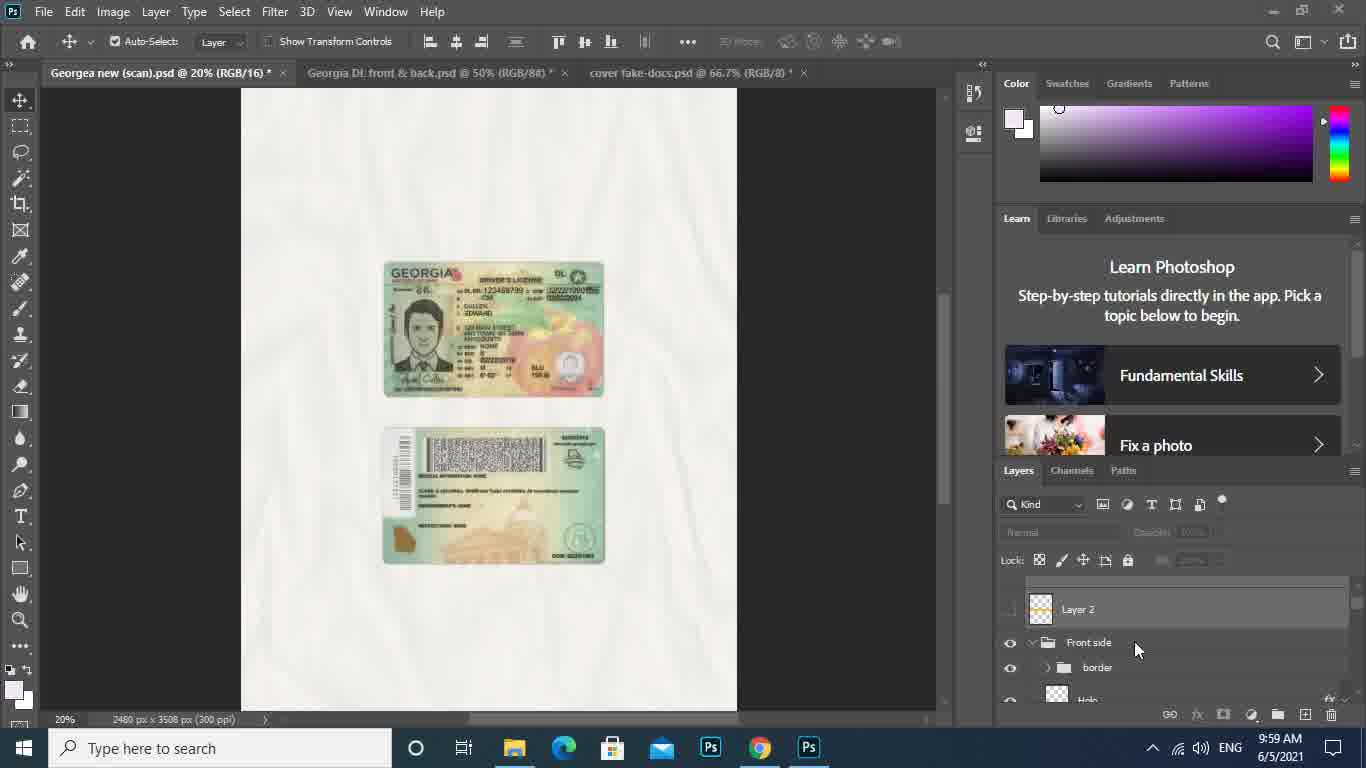Toggle lock image pixels brush icon
This screenshot has height=768, width=1366.
[x=1062, y=560]
